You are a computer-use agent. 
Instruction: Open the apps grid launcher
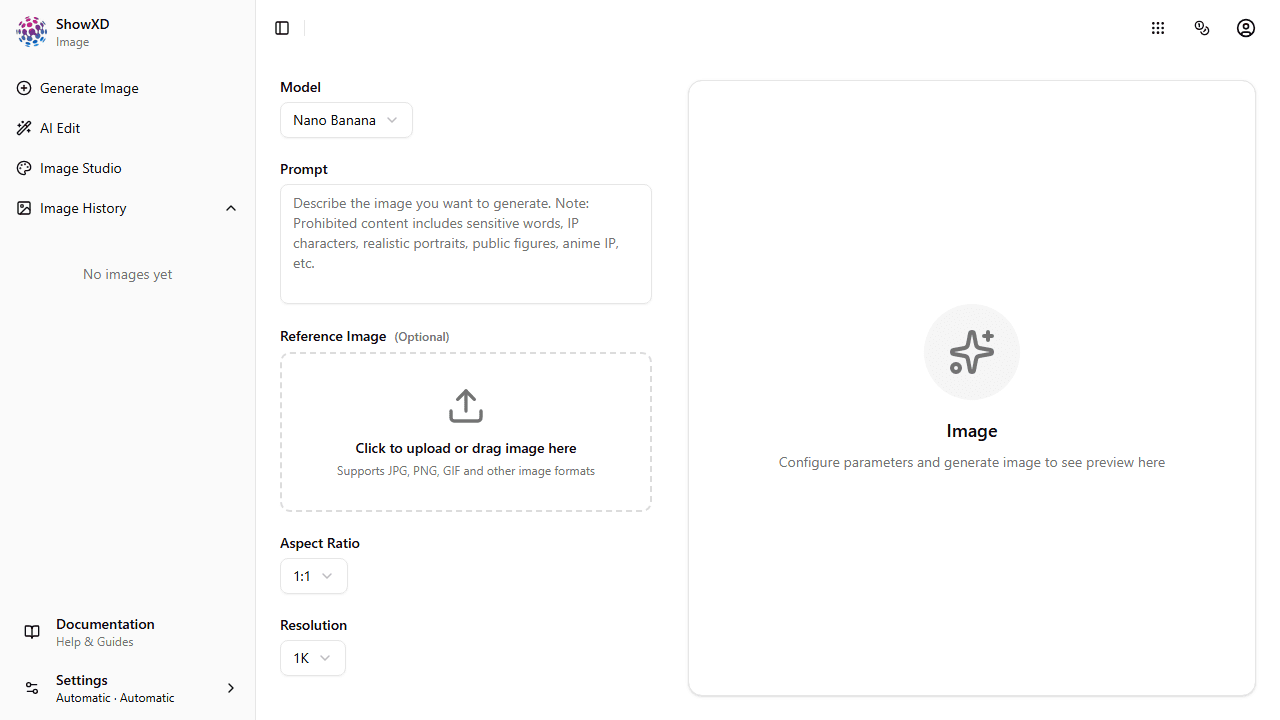point(1158,28)
